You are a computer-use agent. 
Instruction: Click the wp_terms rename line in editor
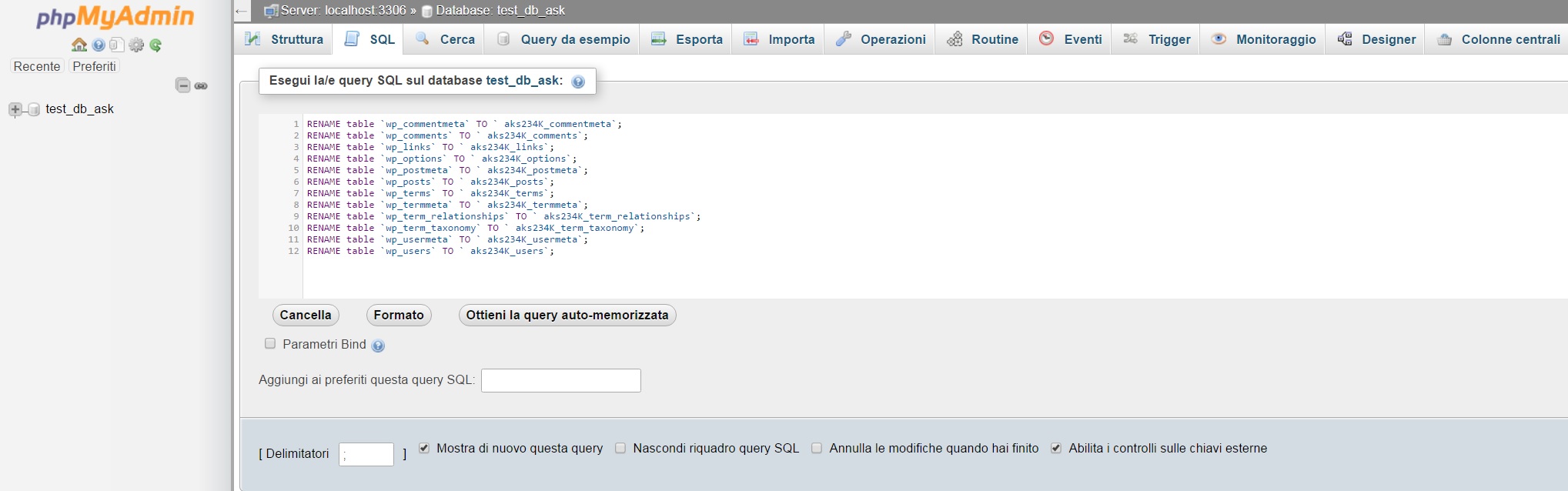click(430, 193)
